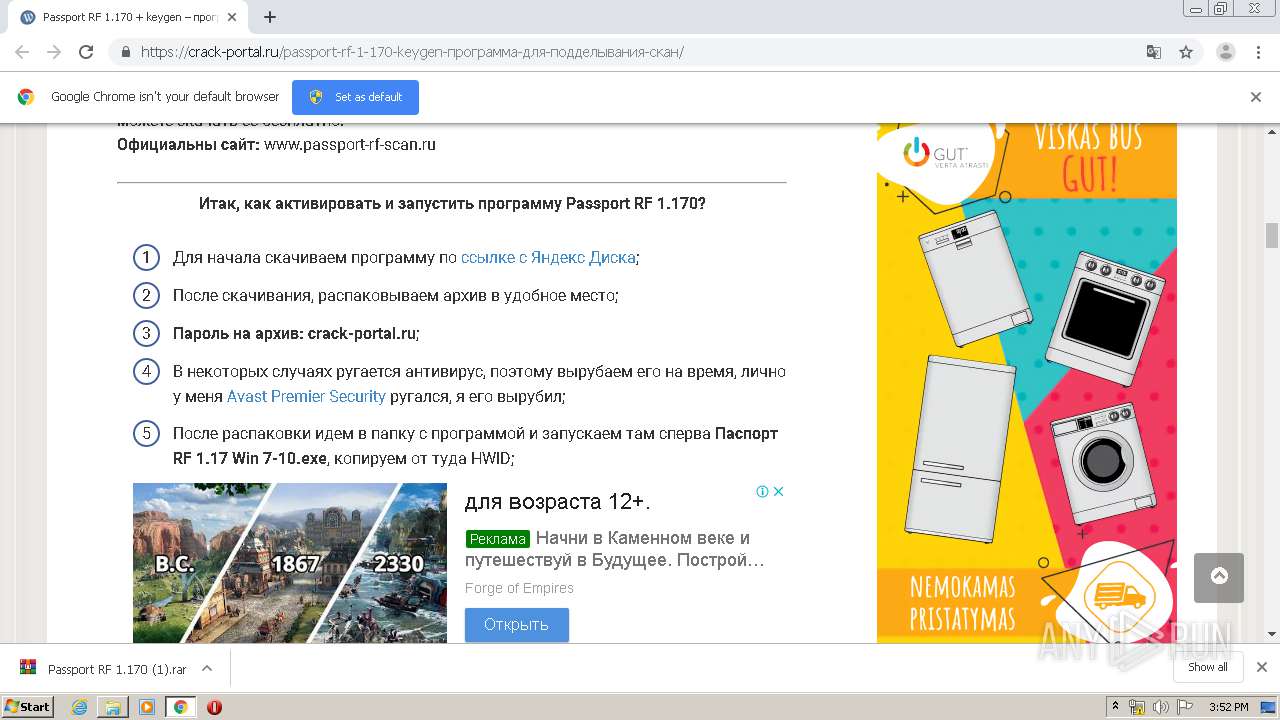Open the Yandex Disk download link

[548, 257]
